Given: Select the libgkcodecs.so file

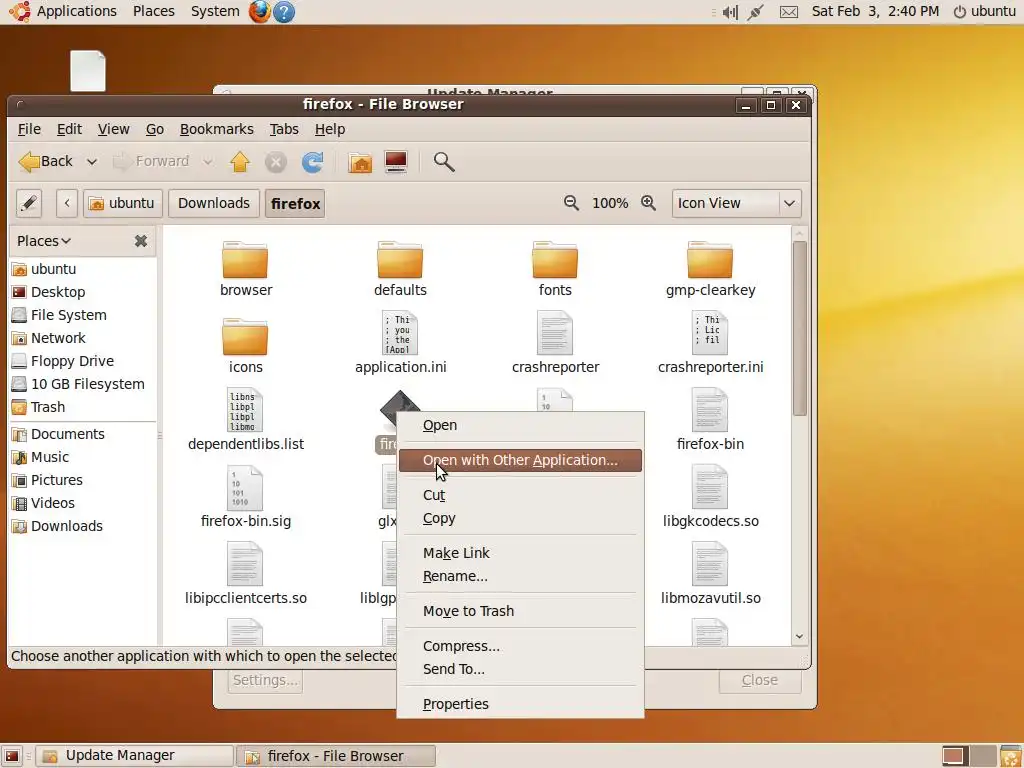Looking at the screenshot, I should point(711,497).
